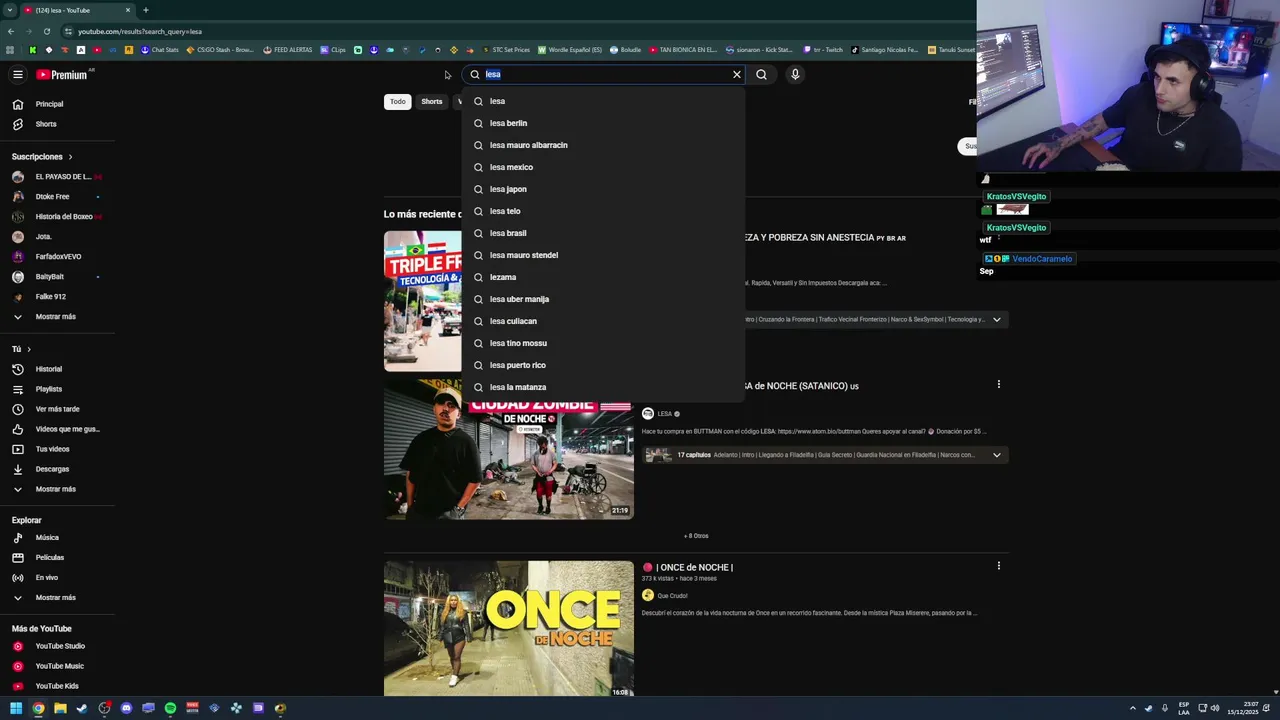Open Historial in the sidebar
Image resolution: width=1280 pixels, height=720 pixels.
pos(48,369)
